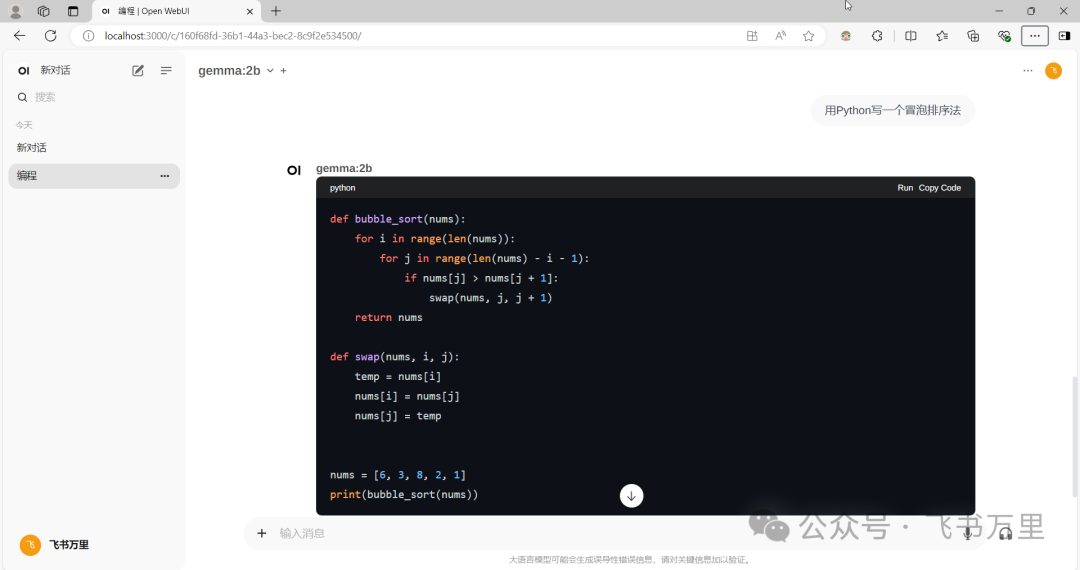1080x570 pixels.
Task: Reload the page in browser
Action: [50, 36]
